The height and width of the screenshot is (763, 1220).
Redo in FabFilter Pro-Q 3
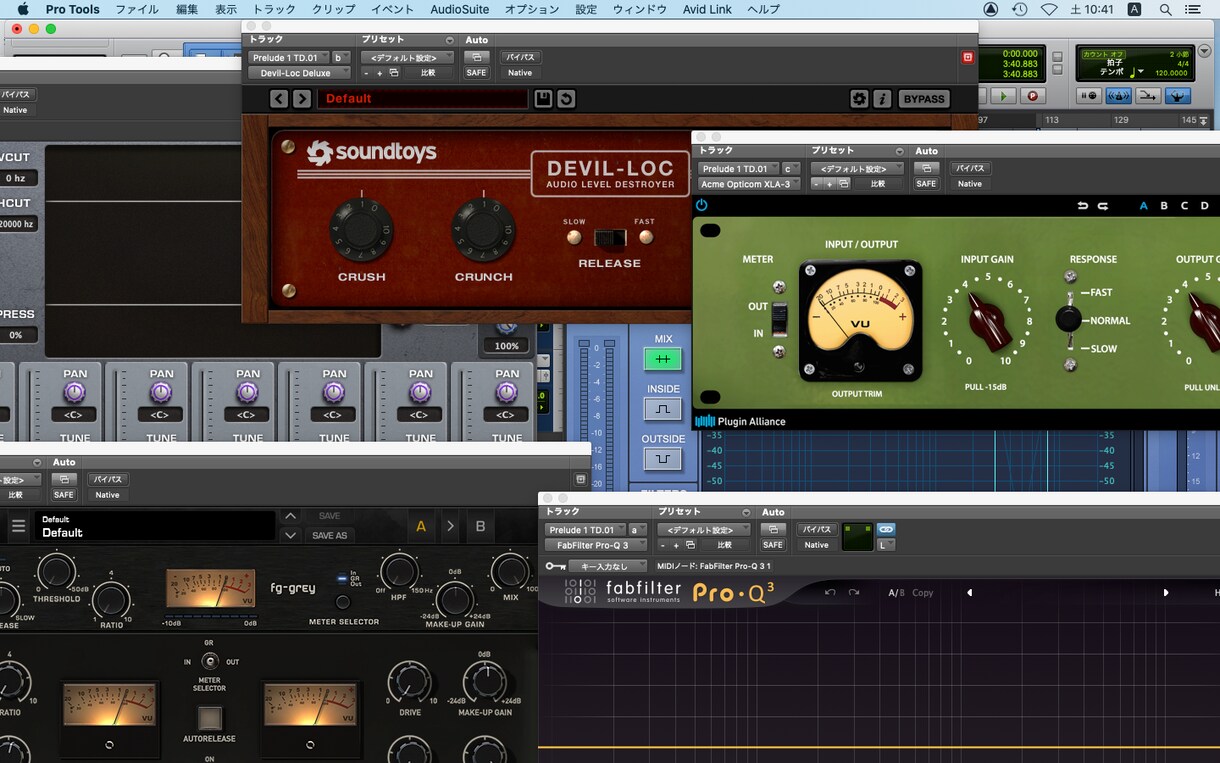pos(854,592)
